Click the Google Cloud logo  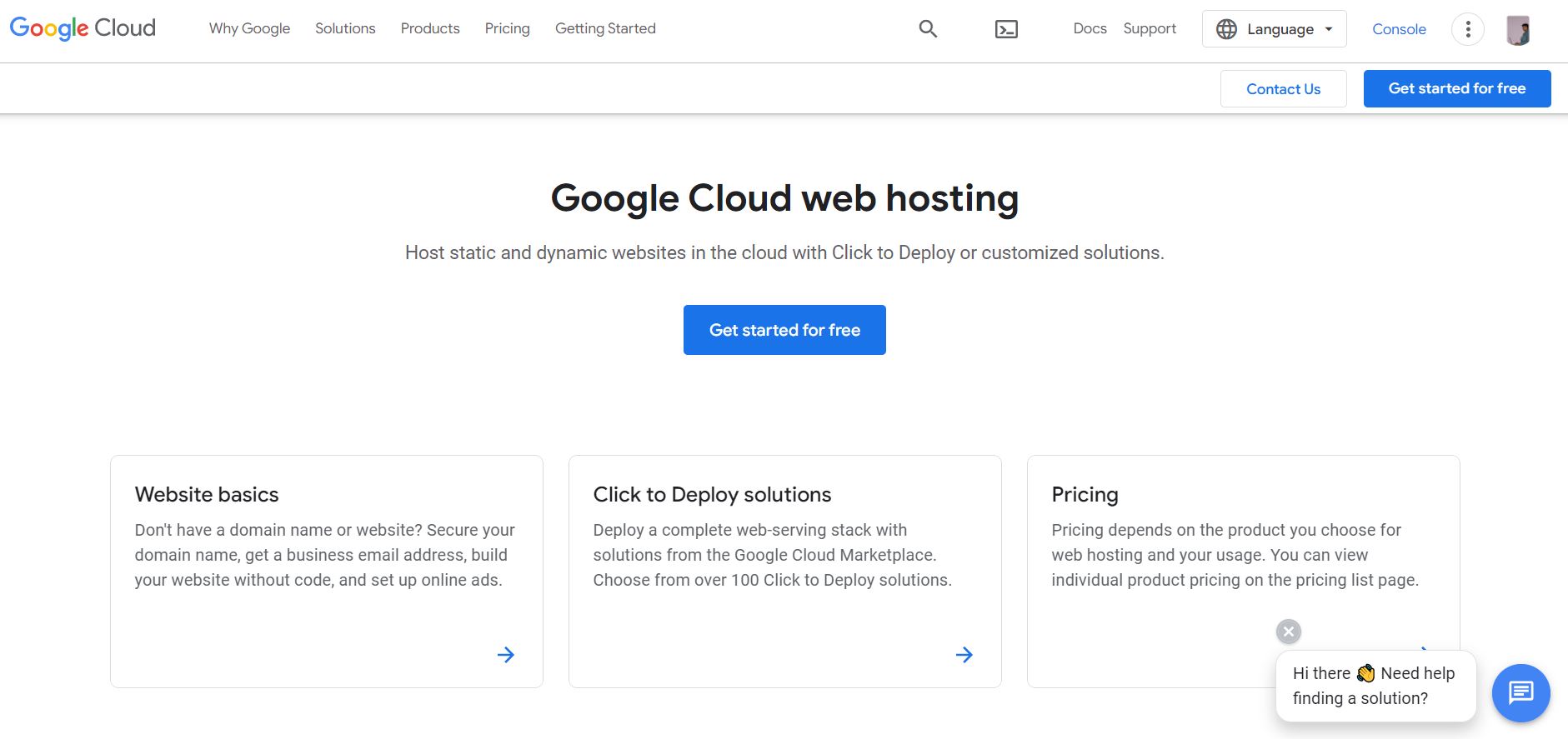click(83, 28)
